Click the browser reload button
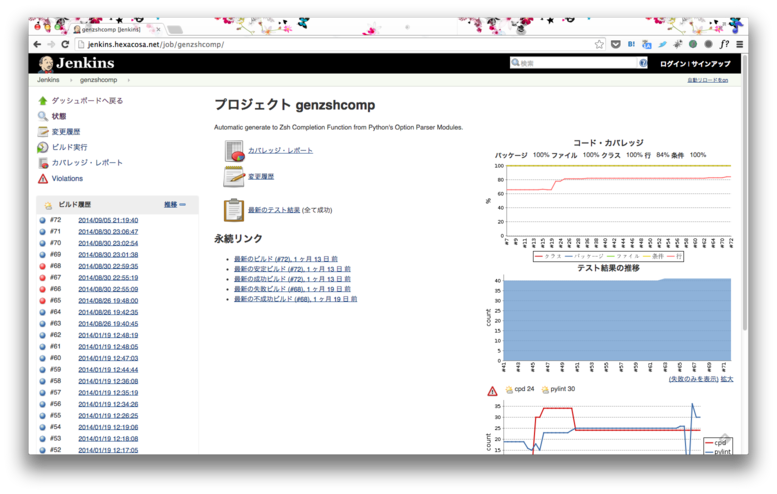Image resolution: width=777 pixels, height=494 pixels. coord(65,45)
